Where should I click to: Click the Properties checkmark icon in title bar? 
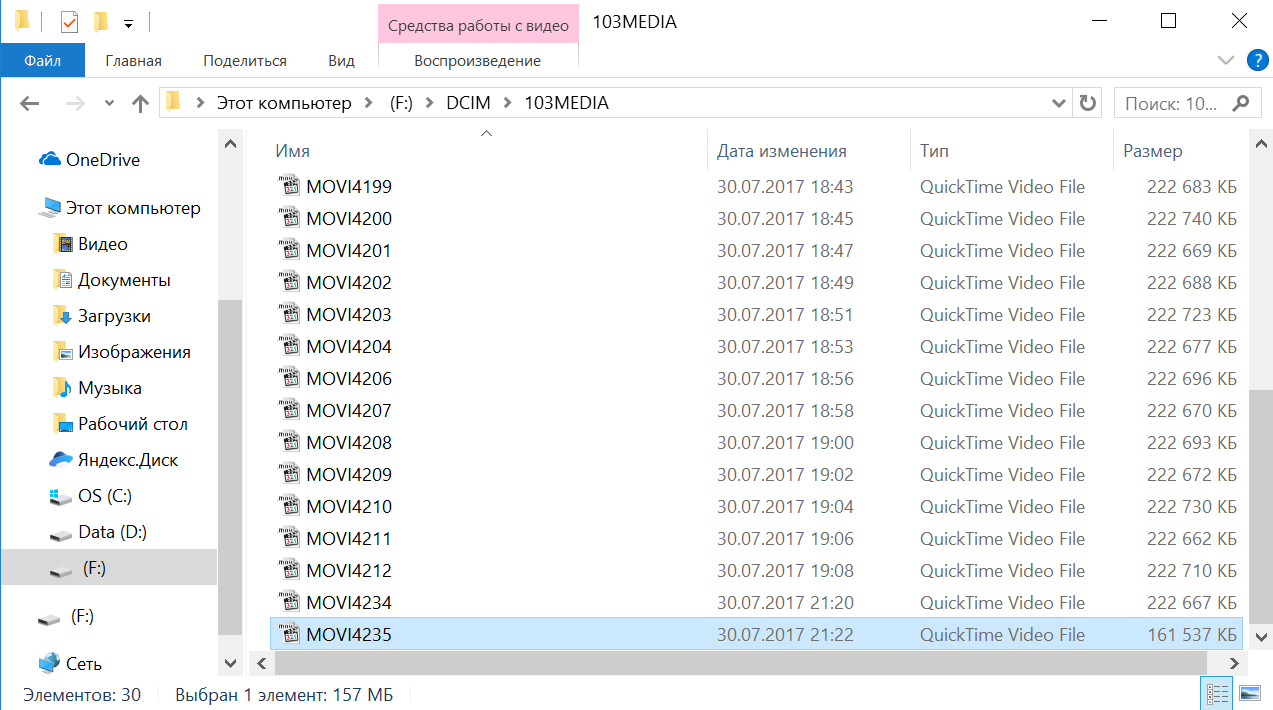coord(69,21)
